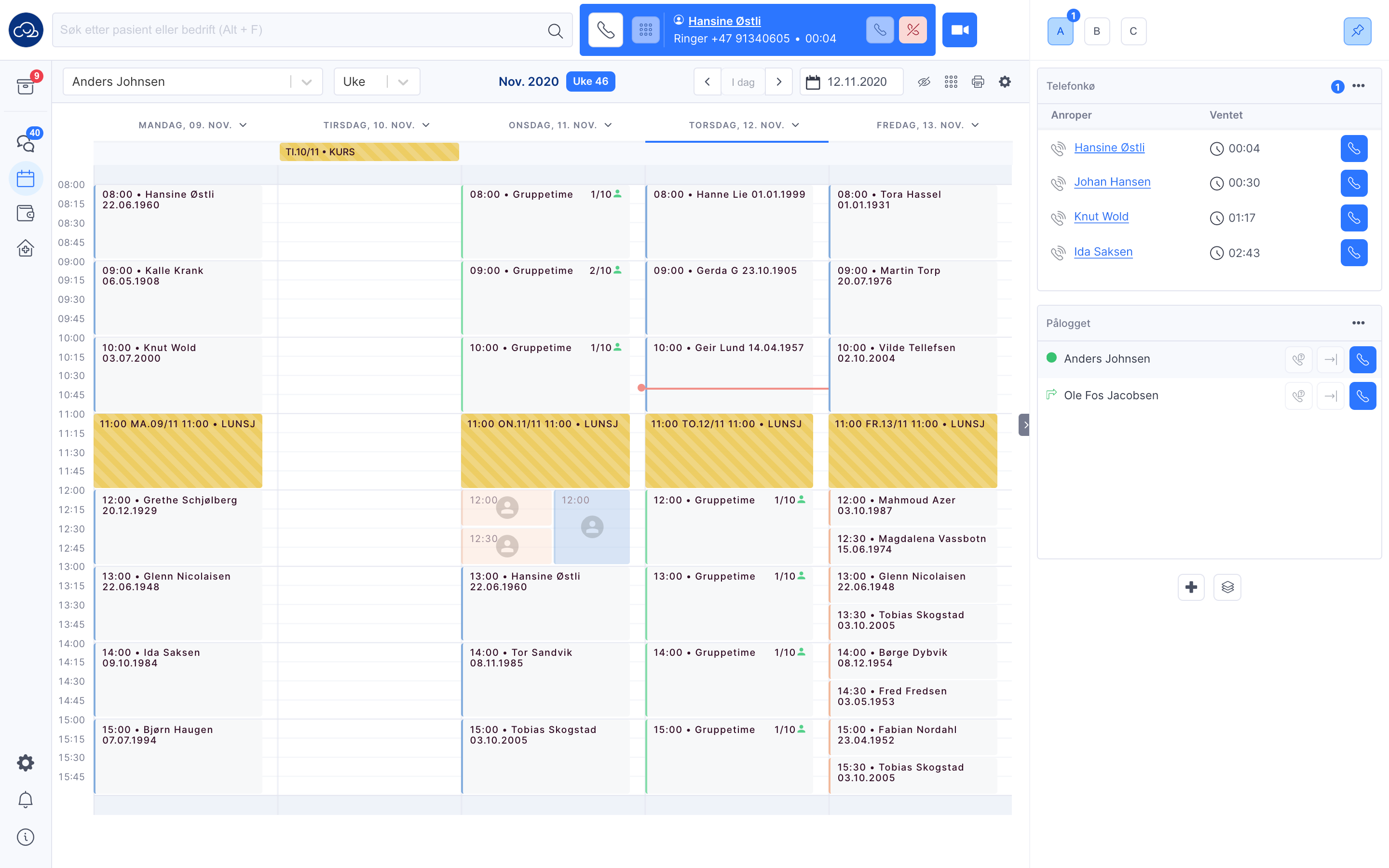
Task: Click the search magnifier icon
Action: click(x=555, y=30)
